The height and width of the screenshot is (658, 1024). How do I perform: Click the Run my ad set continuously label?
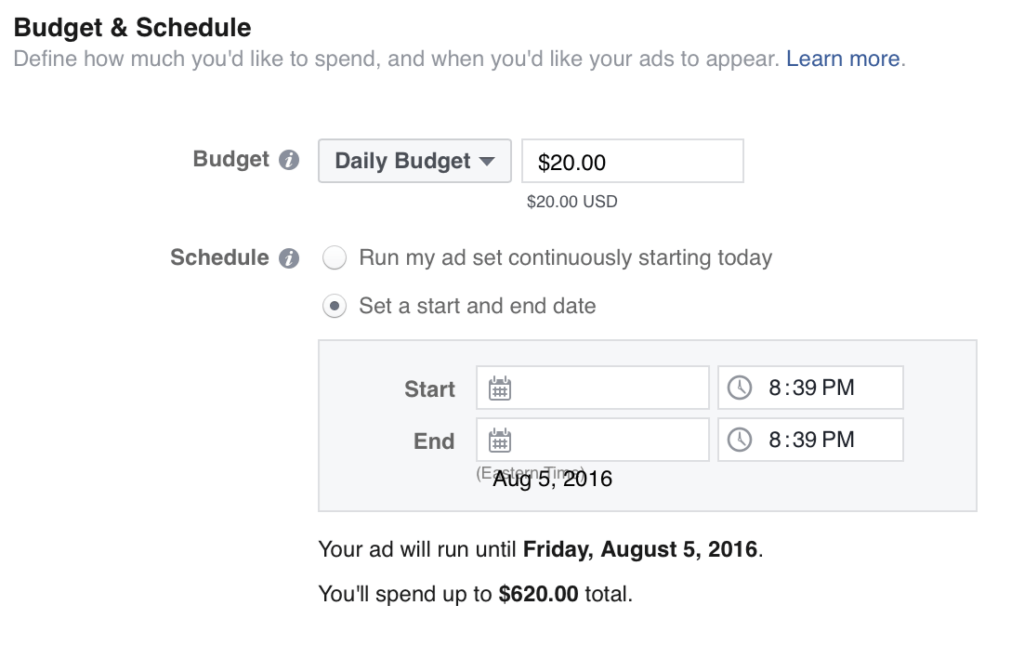coord(566,258)
